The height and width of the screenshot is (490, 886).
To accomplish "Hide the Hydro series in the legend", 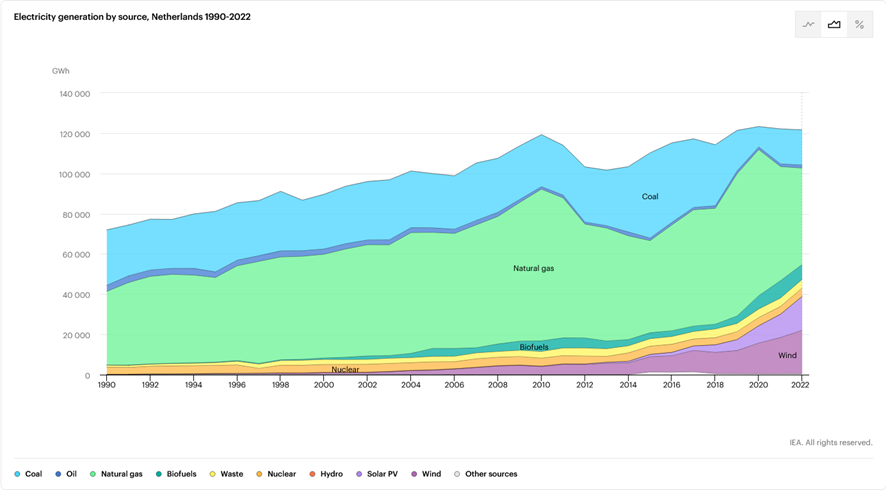I will pyautogui.click(x=327, y=474).
